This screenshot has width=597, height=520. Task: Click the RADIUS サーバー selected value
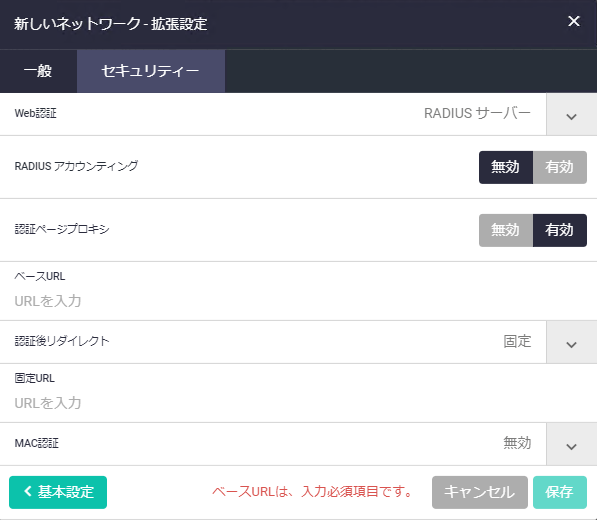(477, 113)
